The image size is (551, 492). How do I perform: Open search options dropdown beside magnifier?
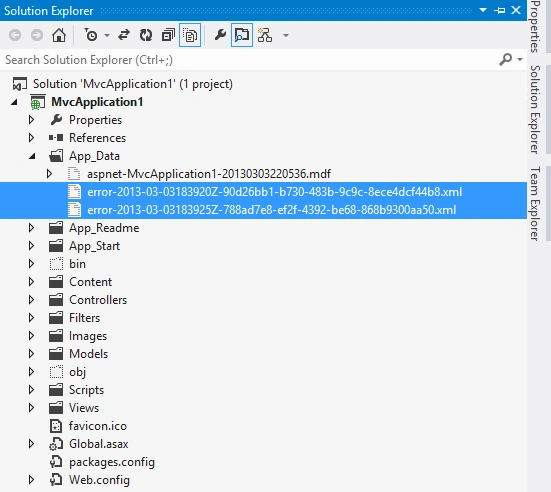tap(520, 59)
